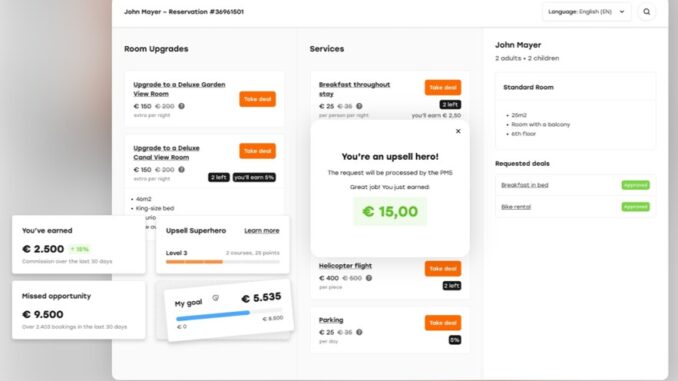Click info icon next to Garden View price

[182, 106]
